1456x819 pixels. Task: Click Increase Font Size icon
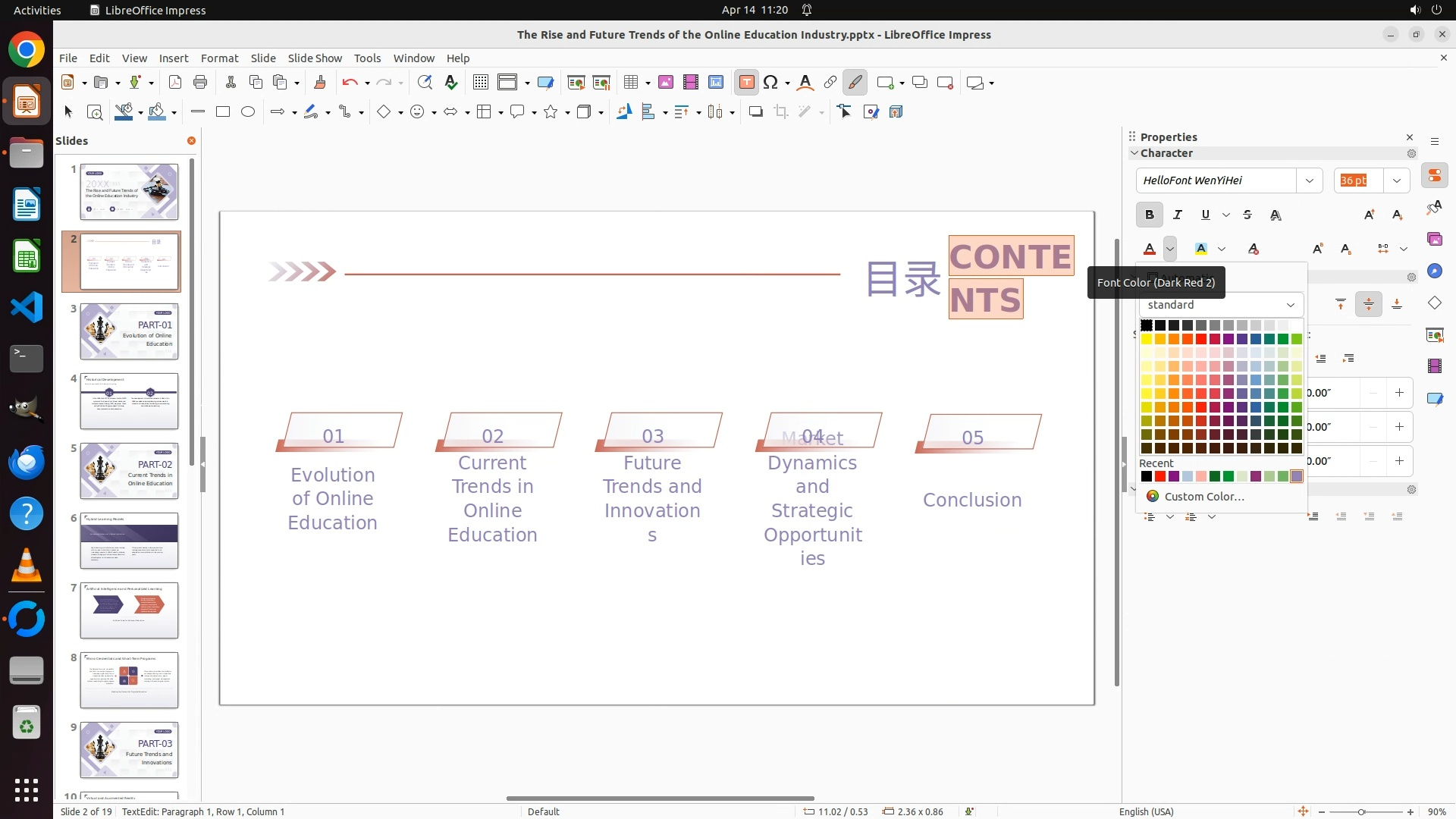pyautogui.click(x=1369, y=215)
